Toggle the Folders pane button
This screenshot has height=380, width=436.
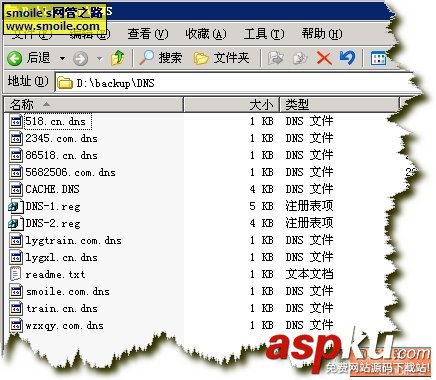tap(221, 58)
